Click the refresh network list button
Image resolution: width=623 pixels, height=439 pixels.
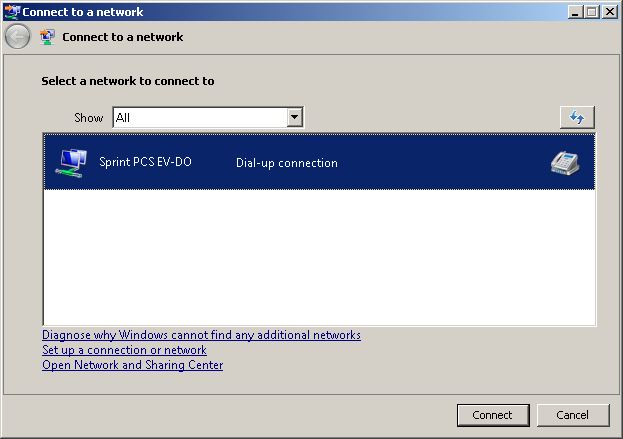[x=577, y=117]
